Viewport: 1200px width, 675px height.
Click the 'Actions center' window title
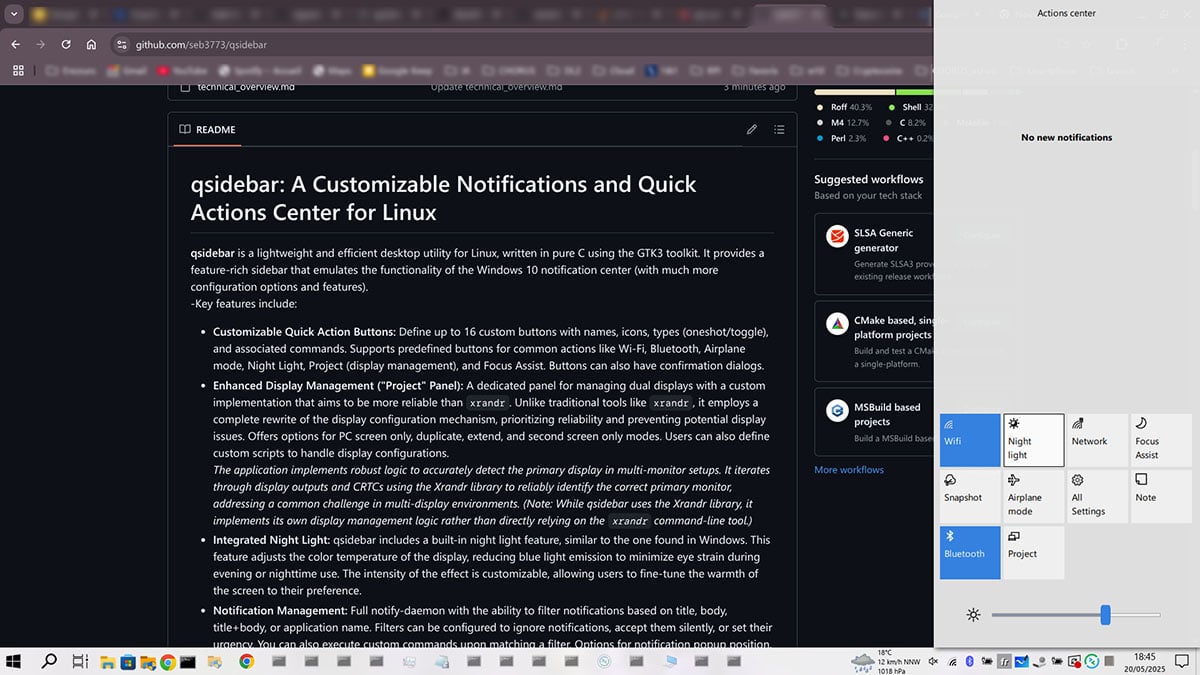coord(1066,13)
